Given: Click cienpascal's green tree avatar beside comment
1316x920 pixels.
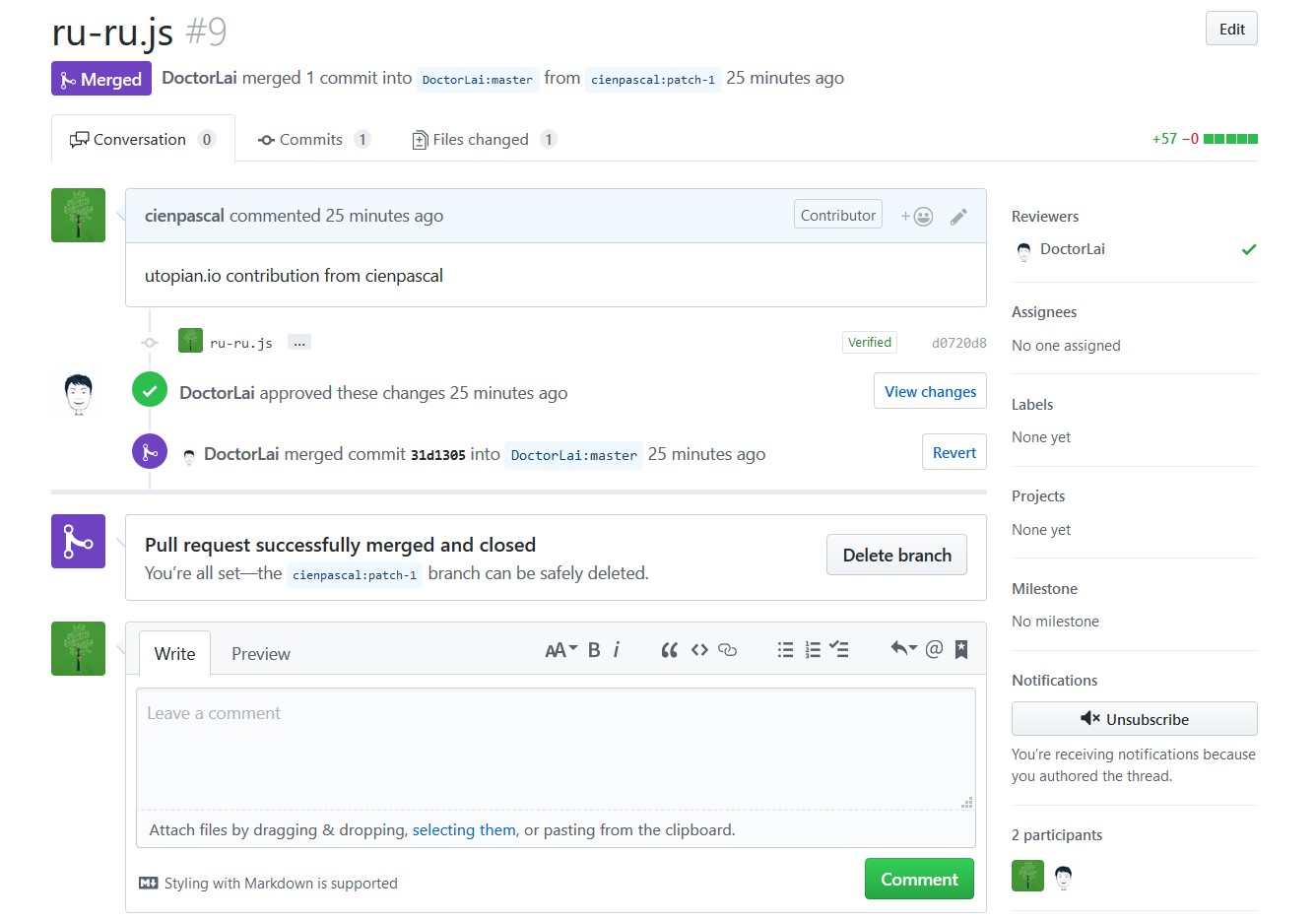Looking at the screenshot, I should (78, 215).
